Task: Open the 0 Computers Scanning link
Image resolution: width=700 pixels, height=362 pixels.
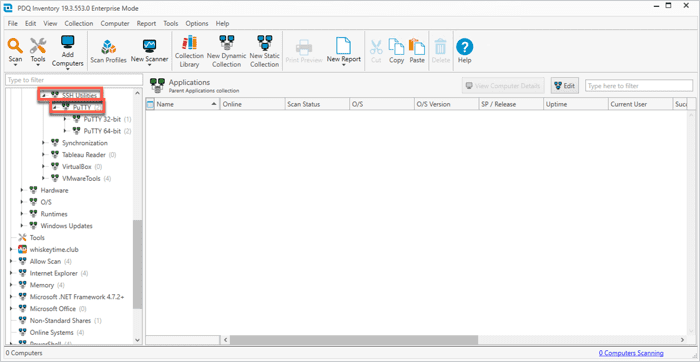Action: pyautogui.click(x=631, y=353)
